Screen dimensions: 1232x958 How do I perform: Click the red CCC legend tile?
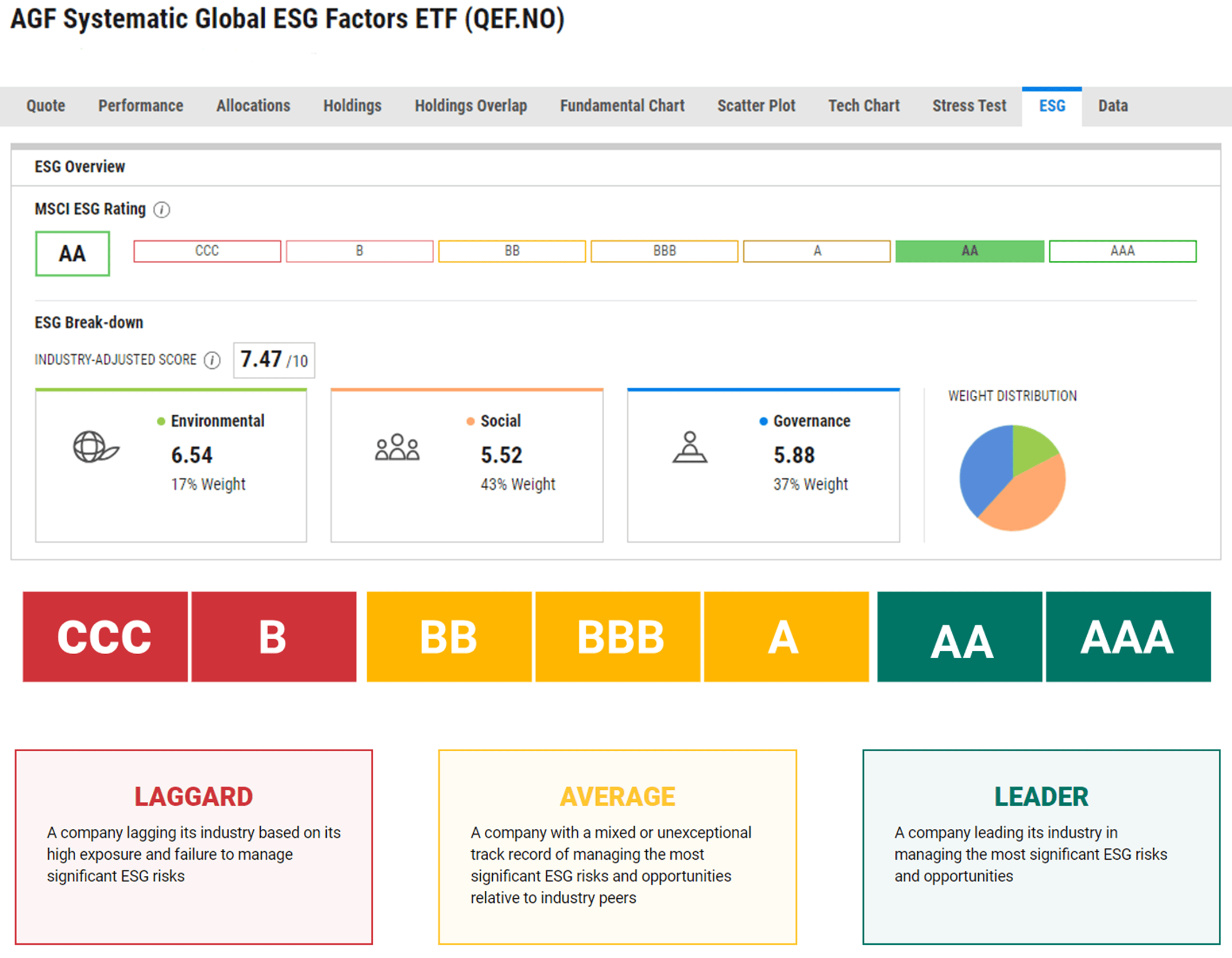click(x=105, y=636)
